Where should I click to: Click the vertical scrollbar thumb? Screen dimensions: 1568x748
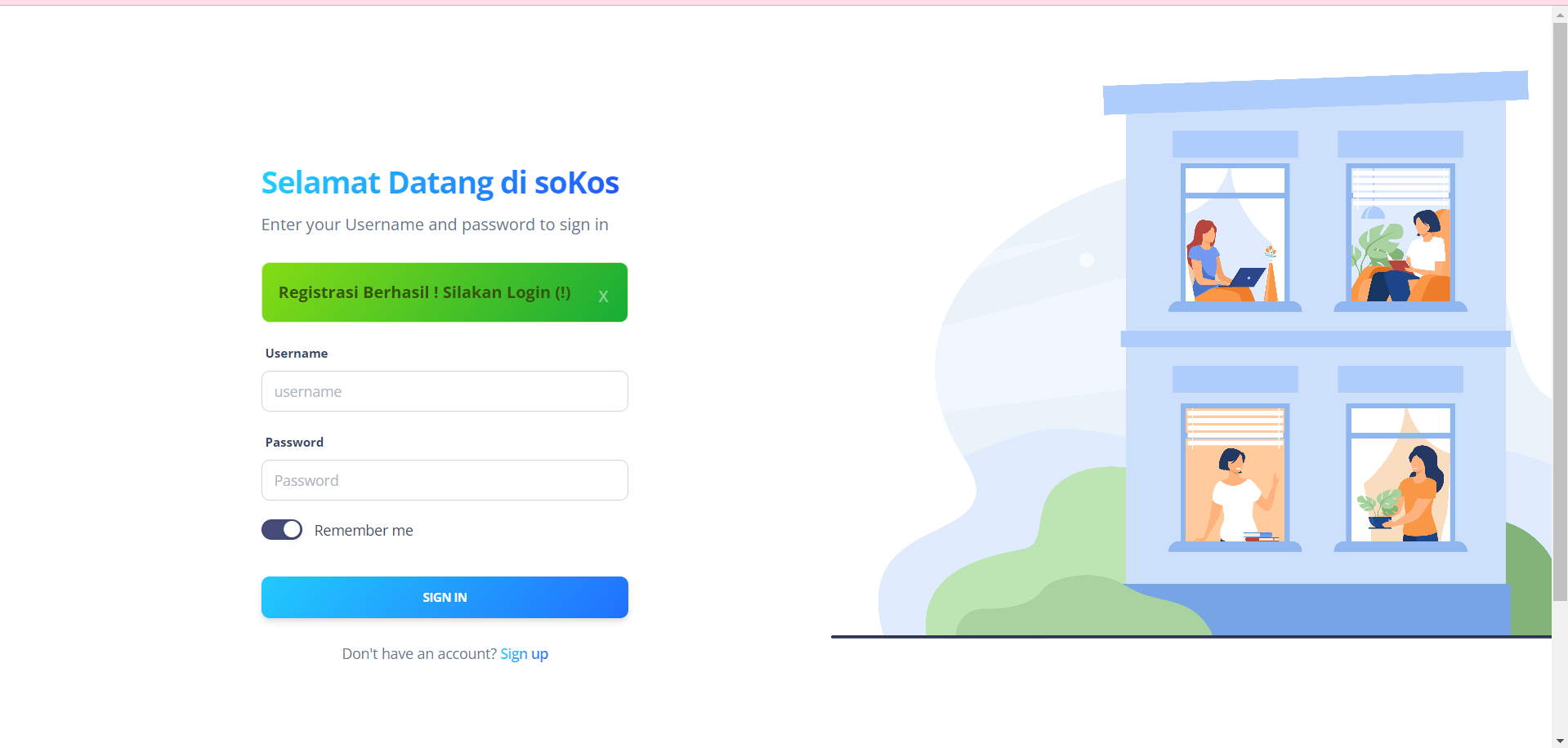coord(1560,310)
